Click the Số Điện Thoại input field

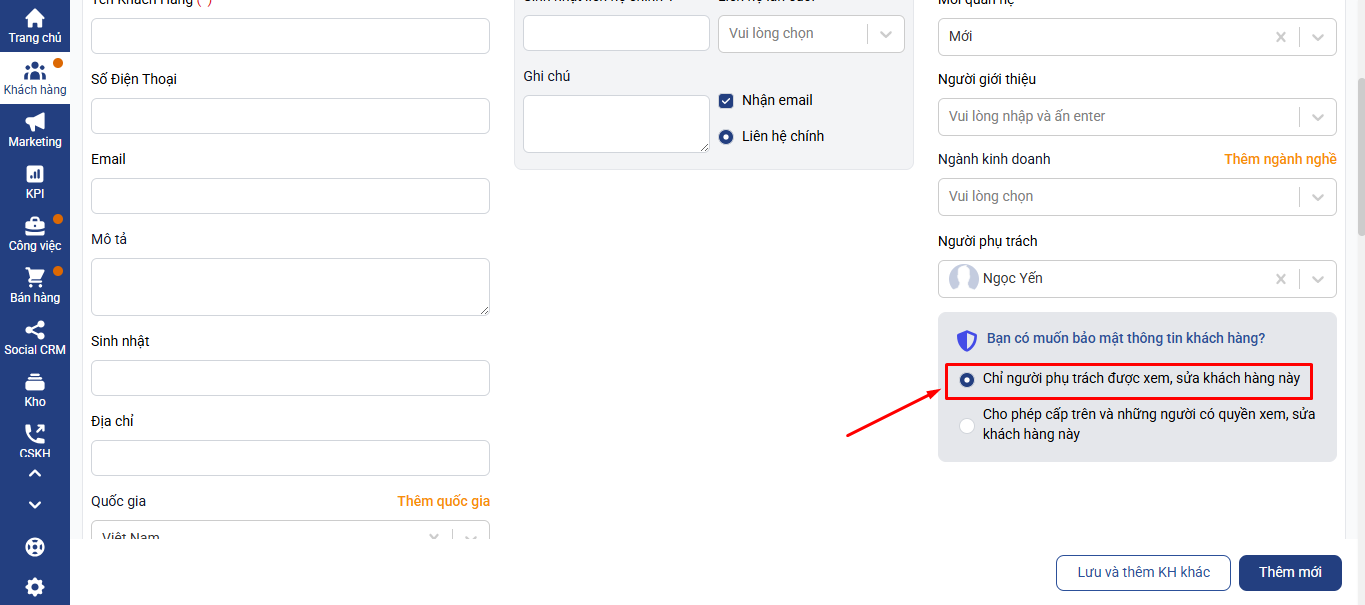coord(290,116)
